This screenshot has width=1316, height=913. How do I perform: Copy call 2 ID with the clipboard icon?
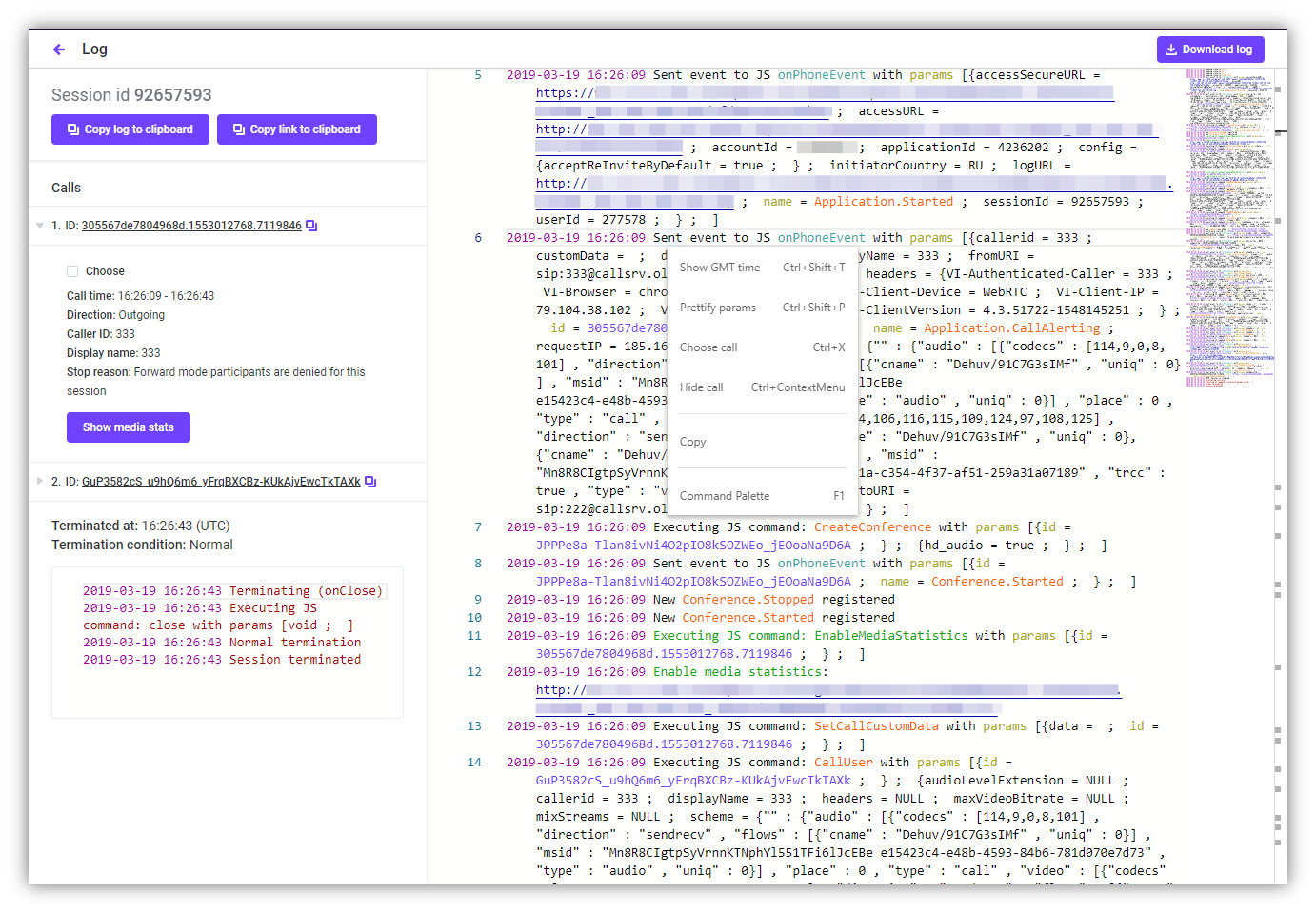tap(370, 482)
